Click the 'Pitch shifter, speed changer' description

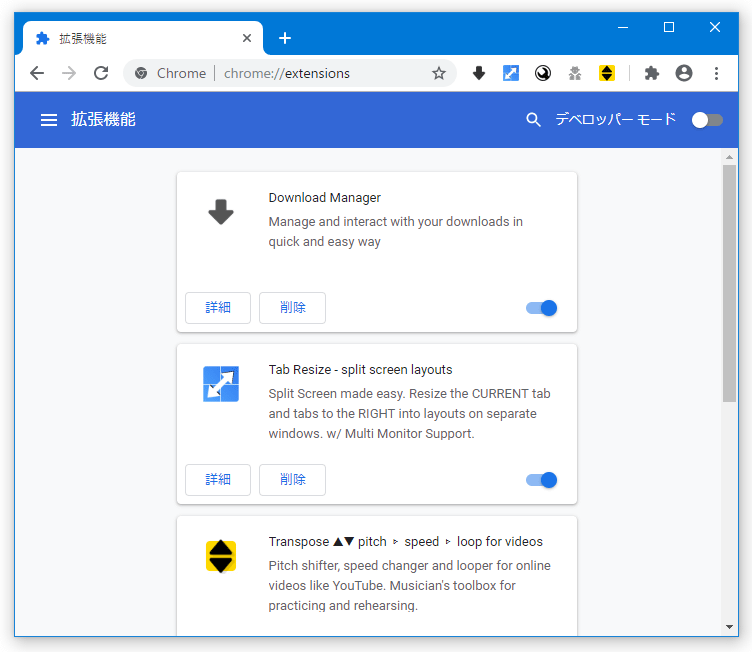410,586
